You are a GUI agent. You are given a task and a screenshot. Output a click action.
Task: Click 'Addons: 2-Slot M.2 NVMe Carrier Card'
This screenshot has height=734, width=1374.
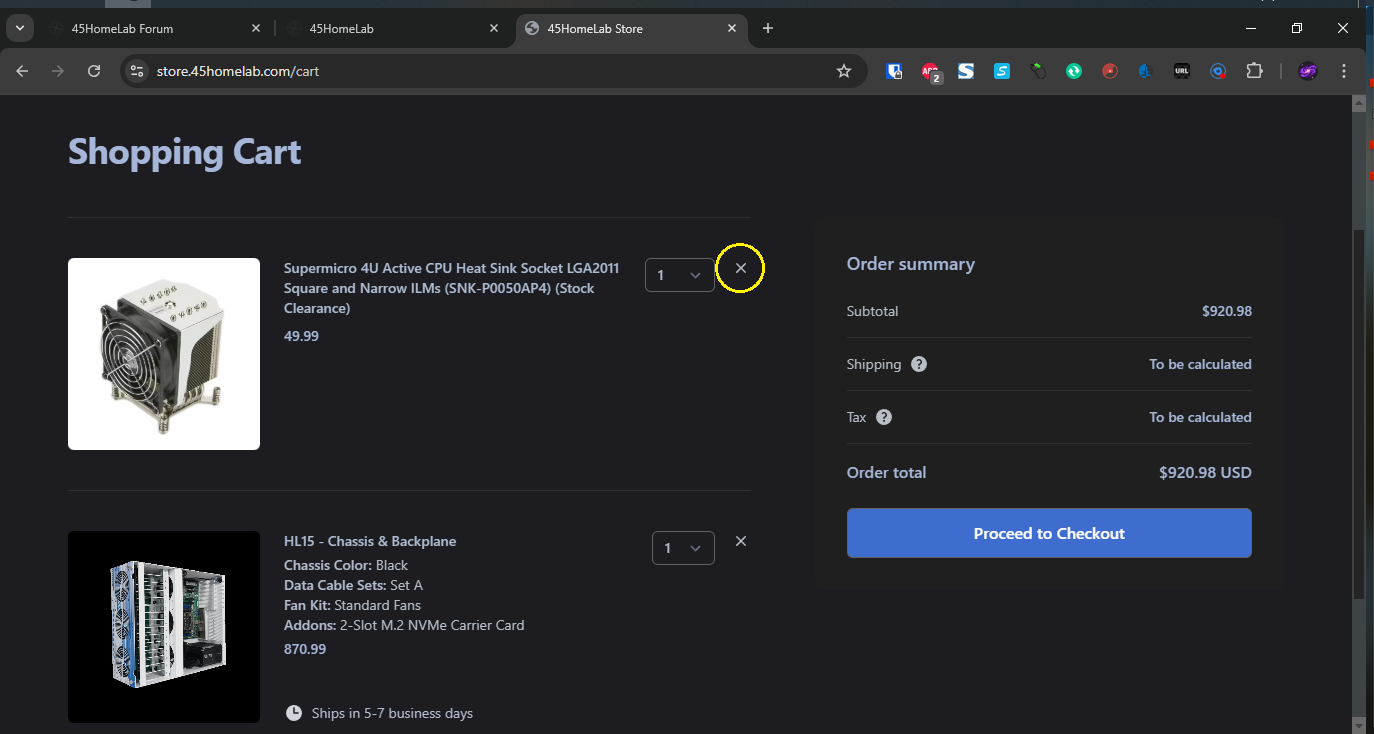[x=404, y=625]
